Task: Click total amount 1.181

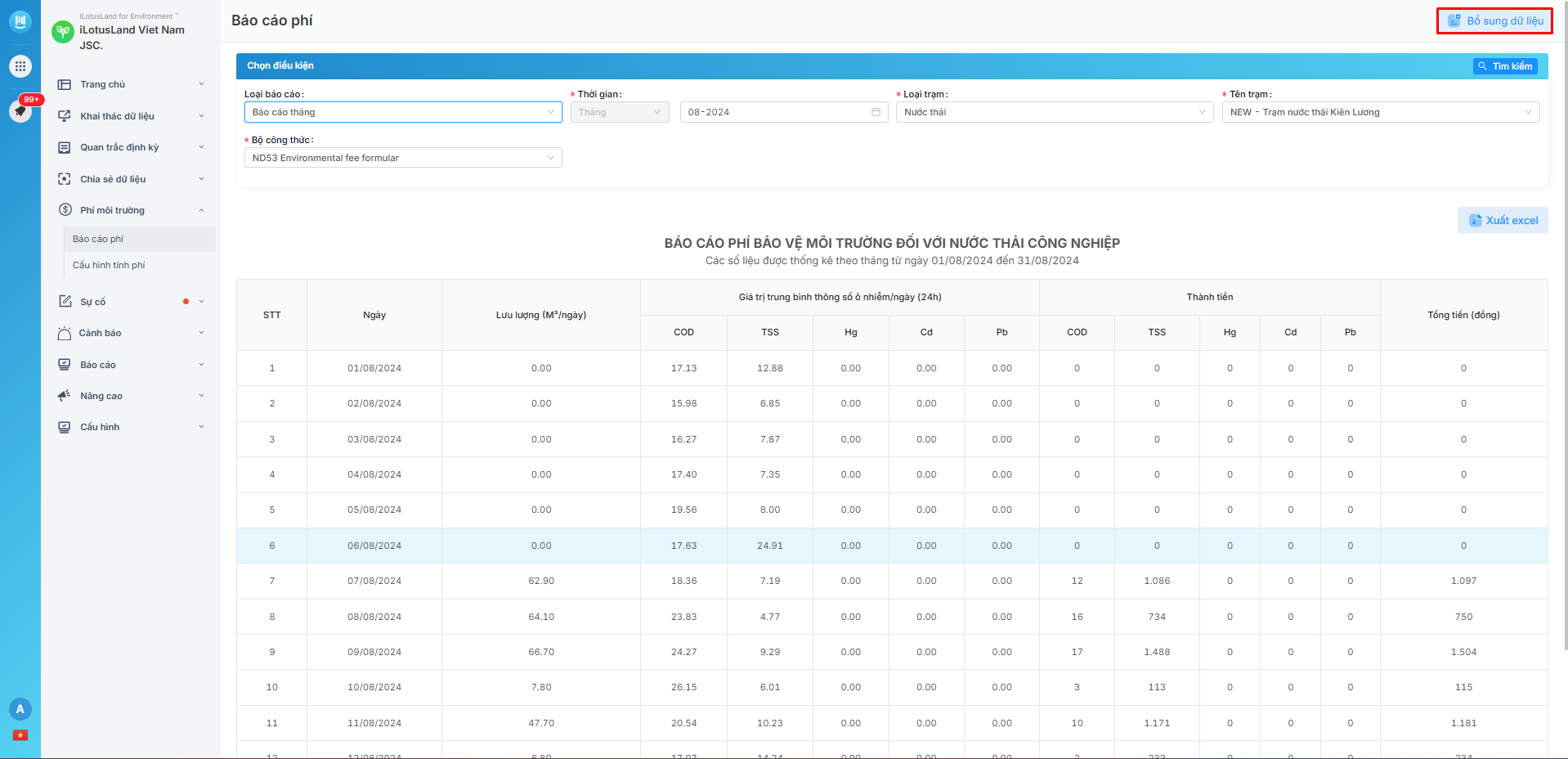Action: [x=1464, y=723]
